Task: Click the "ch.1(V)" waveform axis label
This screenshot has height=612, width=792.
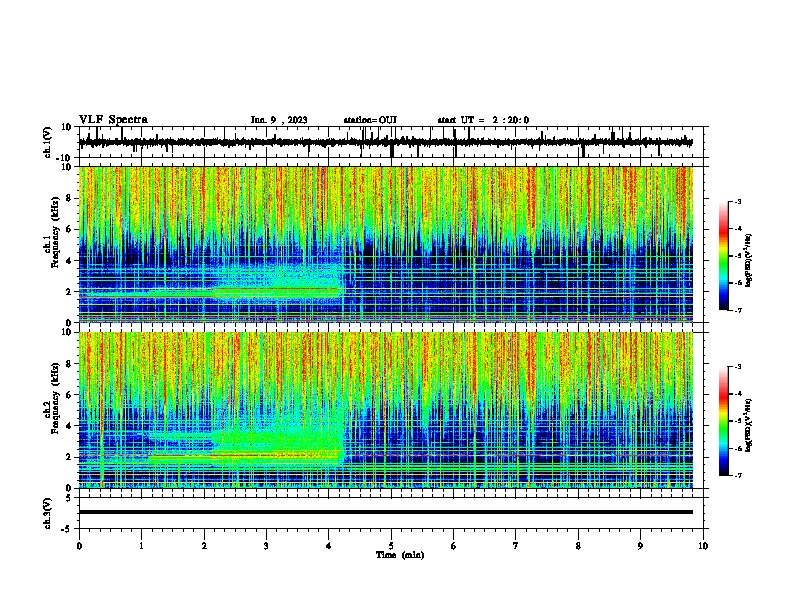Action: pyautogui.click(x=48, y=142)
